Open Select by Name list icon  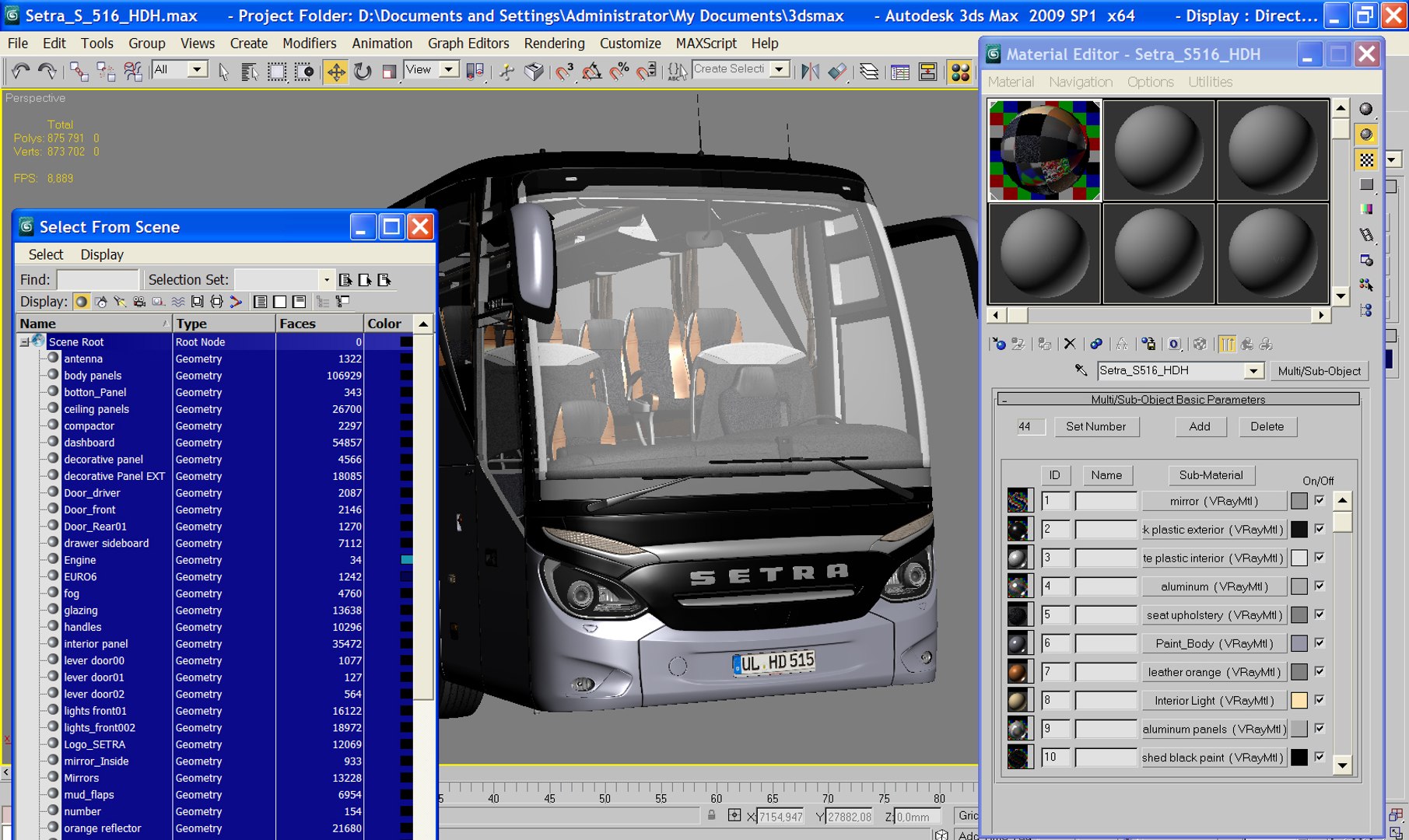pyautogui.click(x=250, y=72)
